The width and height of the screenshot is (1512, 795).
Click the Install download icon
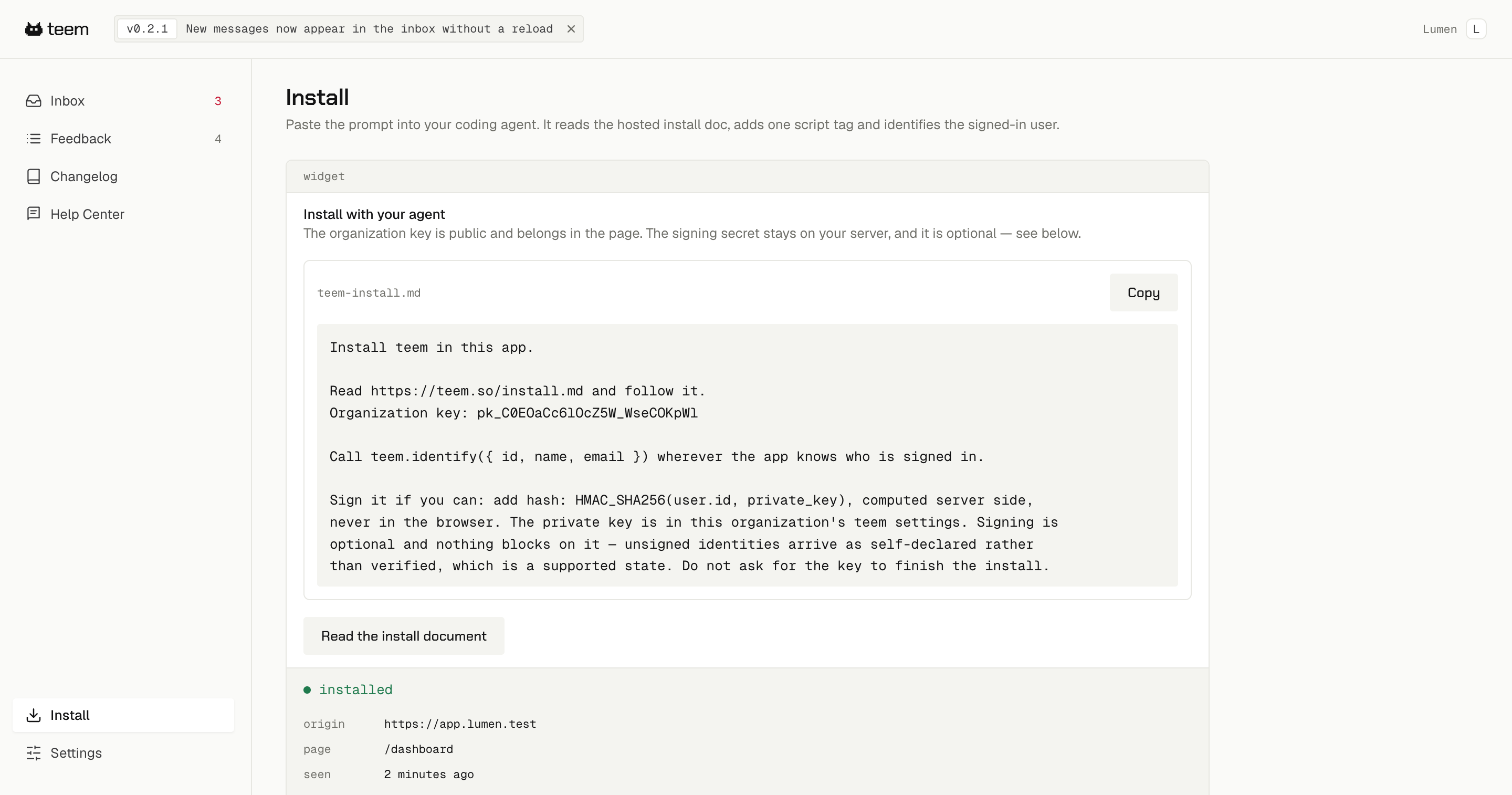(x=34, y=715)
